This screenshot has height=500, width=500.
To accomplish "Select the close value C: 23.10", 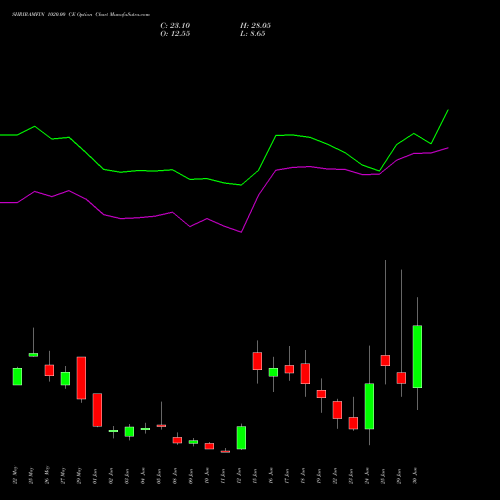I will coord(175,26).
